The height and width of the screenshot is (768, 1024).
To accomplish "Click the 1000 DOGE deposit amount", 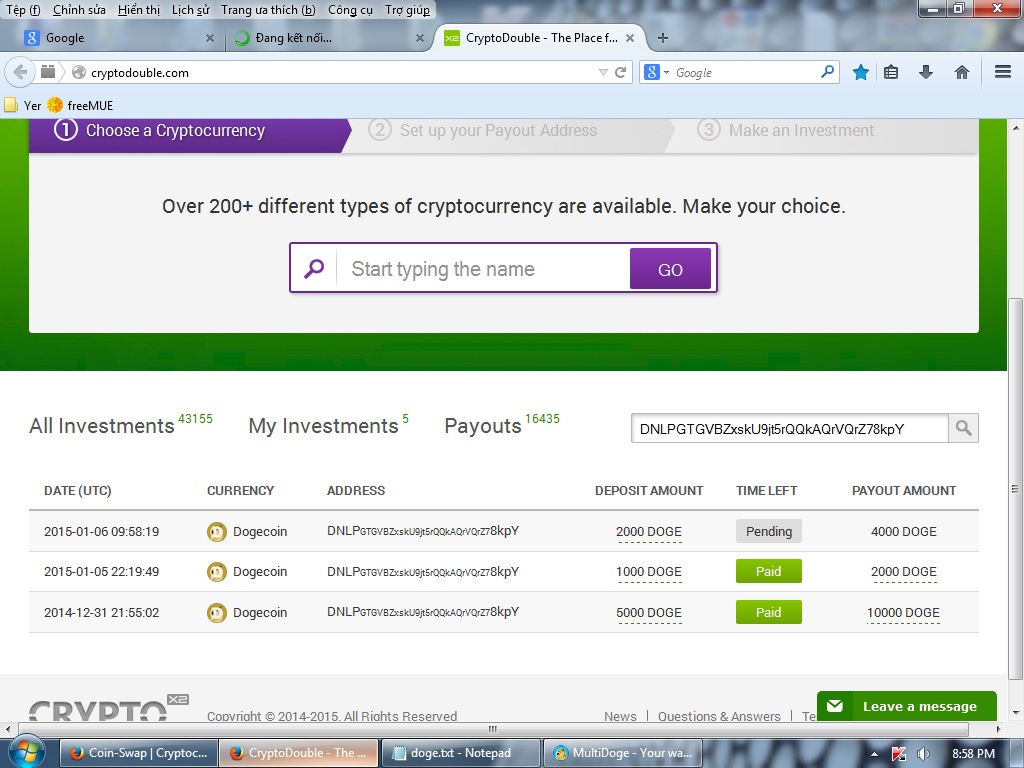I will [648, 571].
